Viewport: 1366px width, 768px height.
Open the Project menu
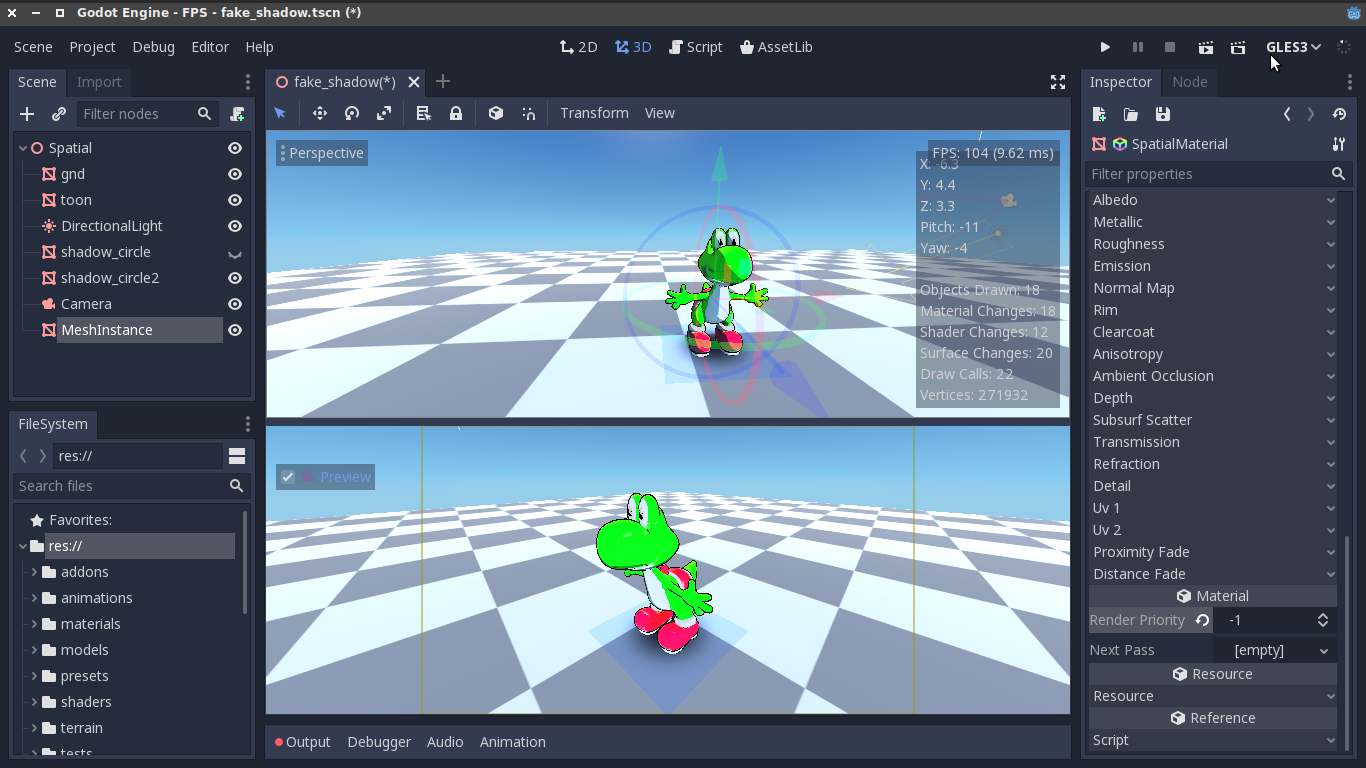[92, 46]
